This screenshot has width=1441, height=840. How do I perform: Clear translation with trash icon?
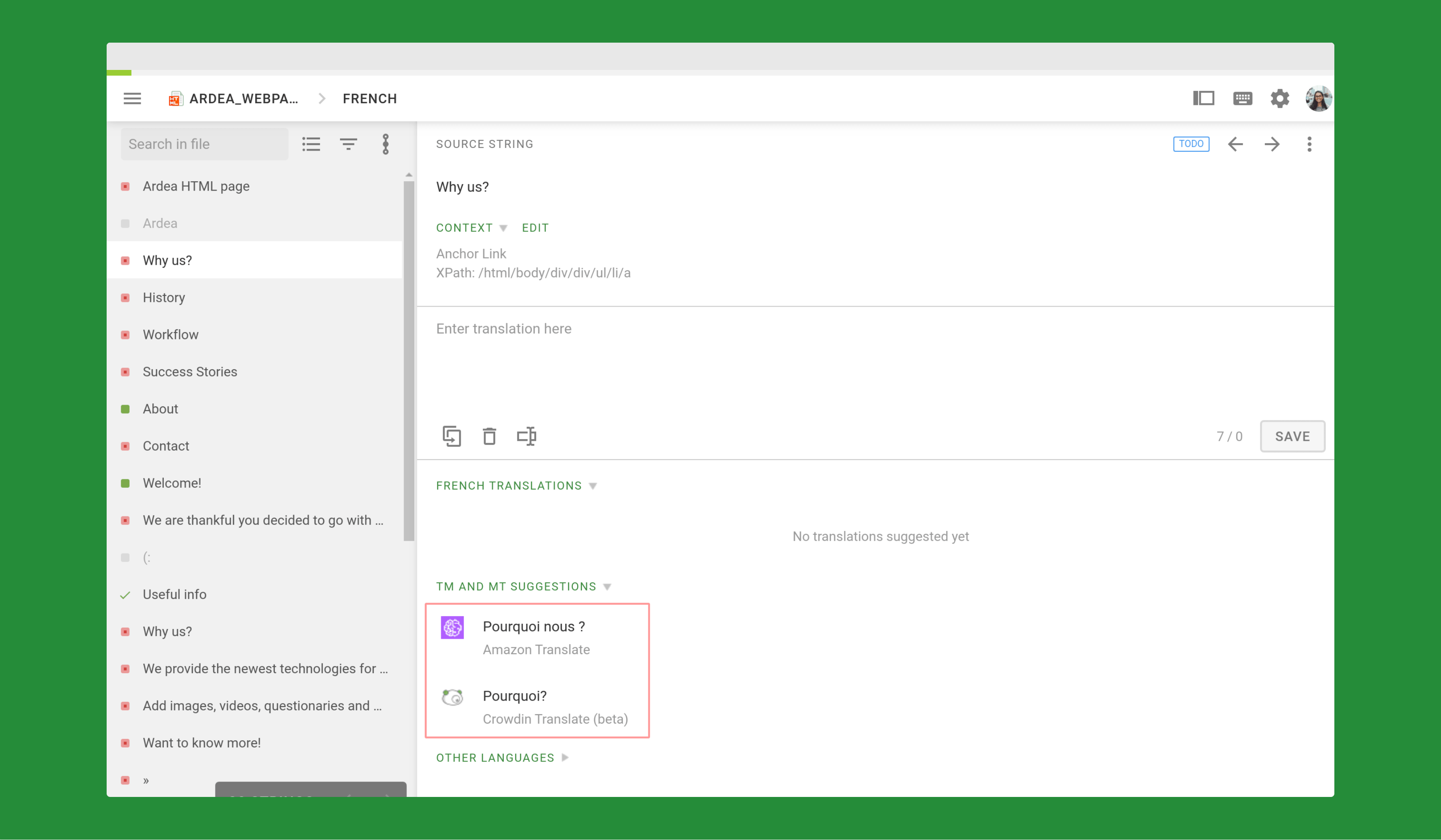tap(489, 436)
